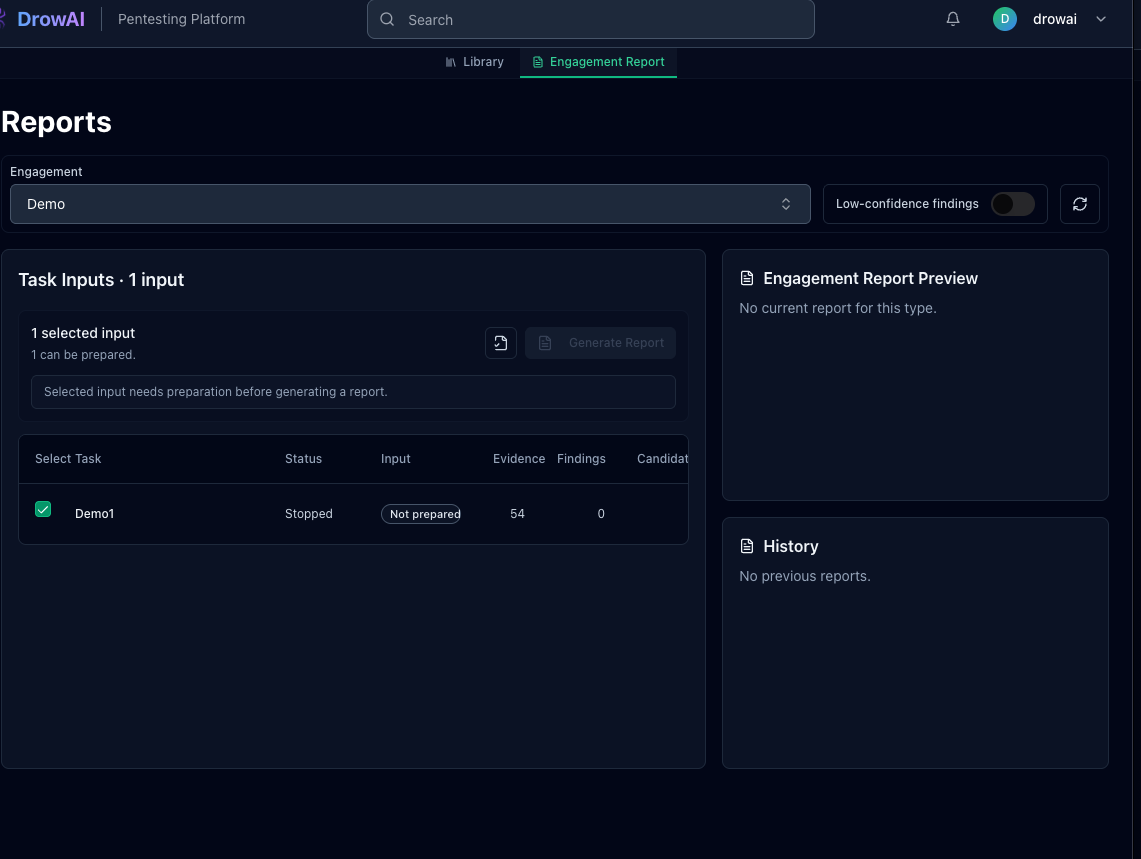Screen dimensions: 1141x859
Task: Click the No current report message
Action: point(838,308)
